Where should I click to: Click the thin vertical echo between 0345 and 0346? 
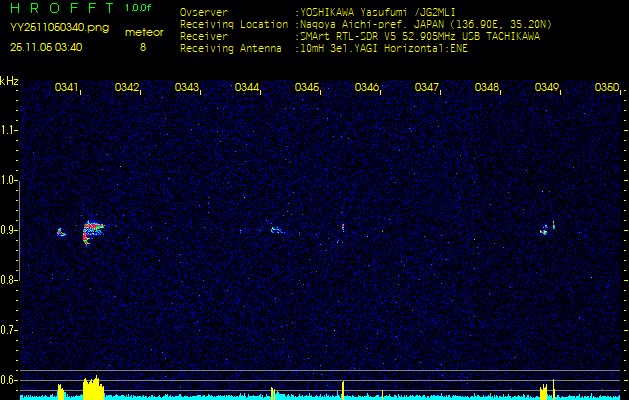343,227
